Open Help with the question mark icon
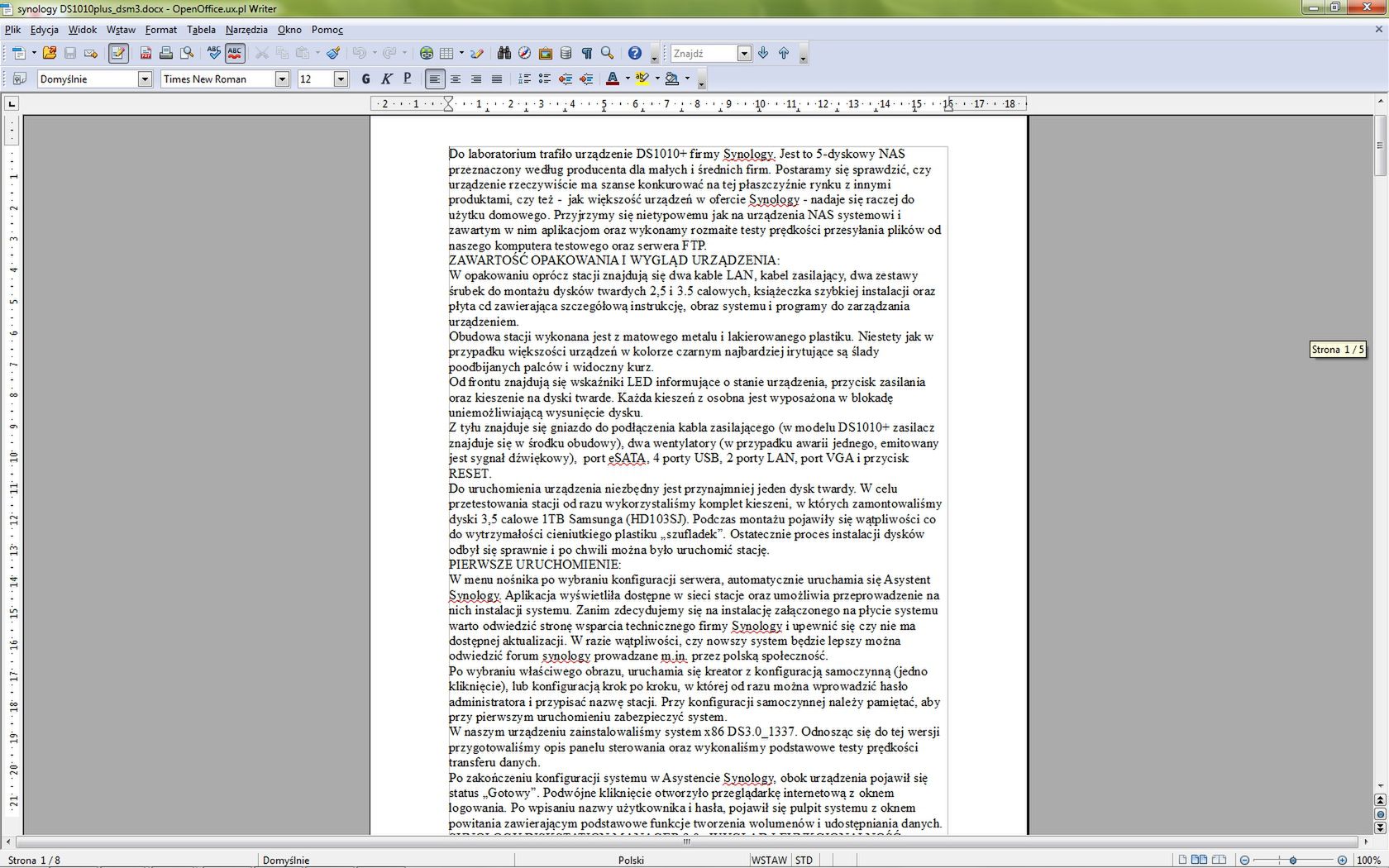The height and width of the screenshot is (868, 1389). pyautogui.click(x=635, y=53)
